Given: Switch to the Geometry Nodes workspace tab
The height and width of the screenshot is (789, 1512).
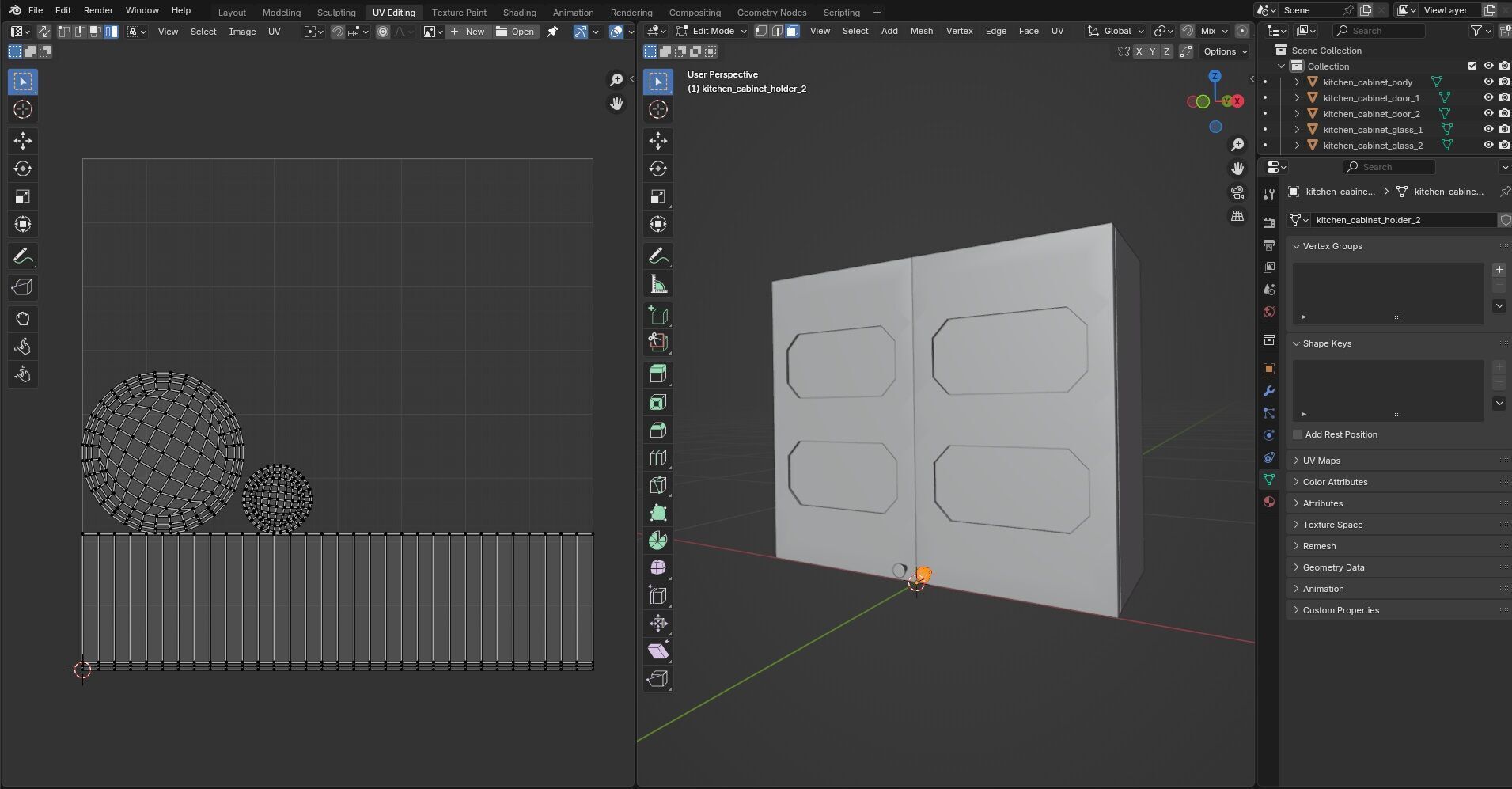Looking at the screenshot, I should tap(771, 13).
